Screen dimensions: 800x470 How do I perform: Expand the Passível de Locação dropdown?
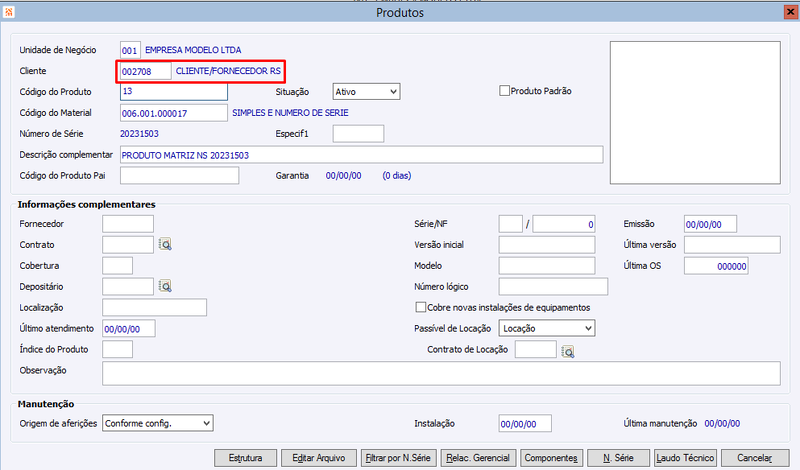click(x=546, y=328)
